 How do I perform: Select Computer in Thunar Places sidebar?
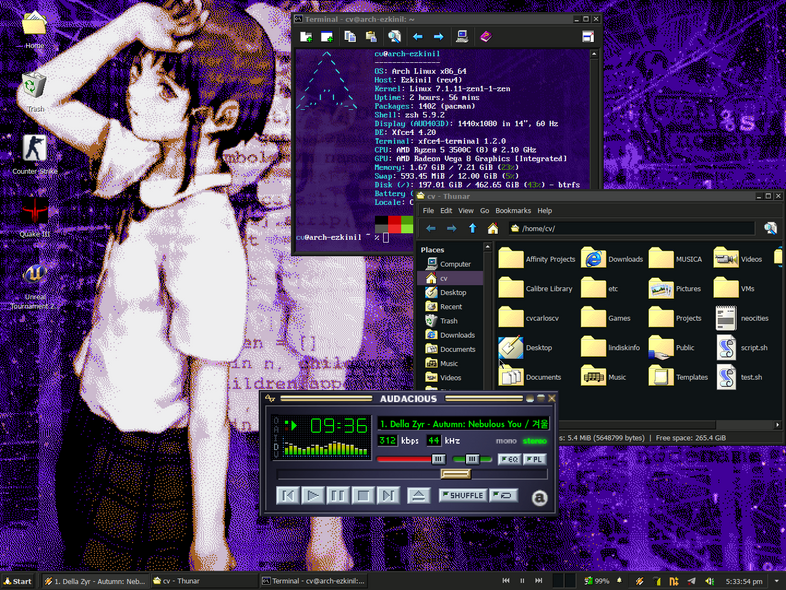point(448,264)
